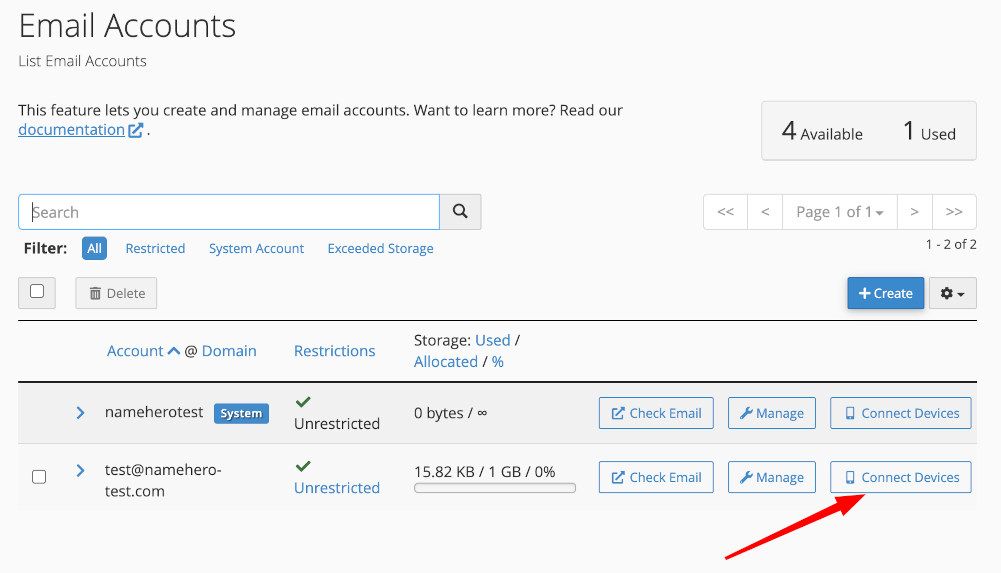Go to next page (>)
Image resolution: width=1001 pixels, height=573 pixels.
(x=914, y=212)
